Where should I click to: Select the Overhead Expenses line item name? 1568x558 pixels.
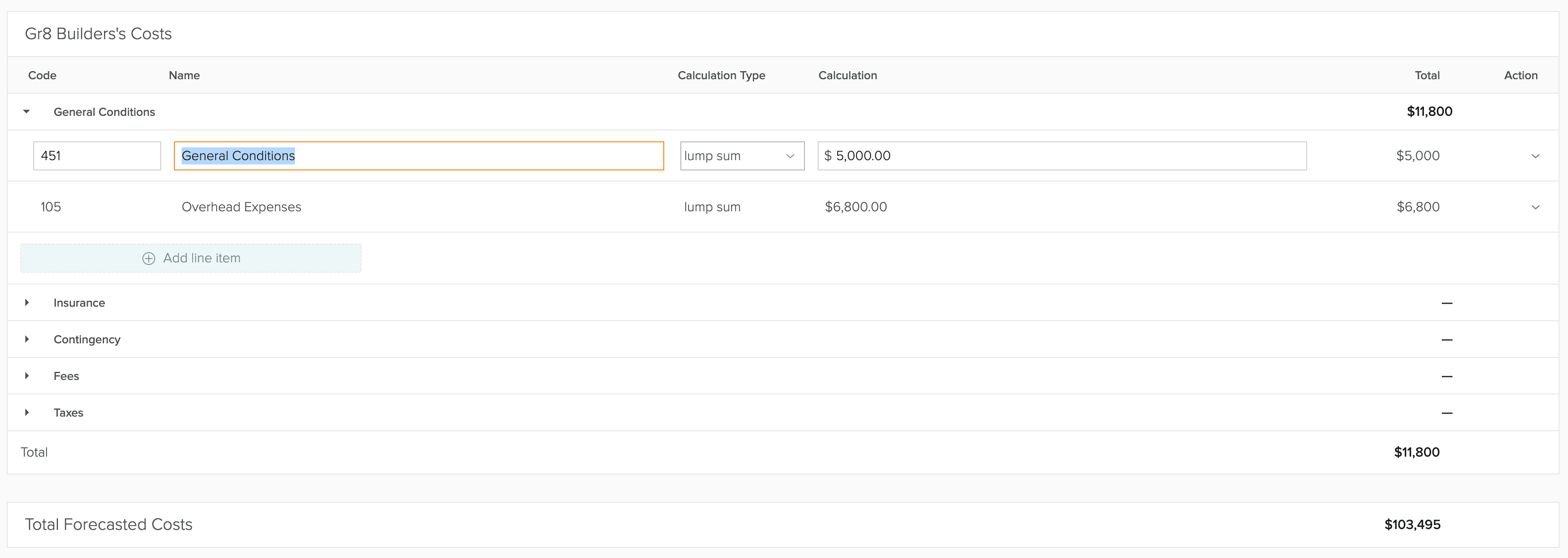coord(241,207)
